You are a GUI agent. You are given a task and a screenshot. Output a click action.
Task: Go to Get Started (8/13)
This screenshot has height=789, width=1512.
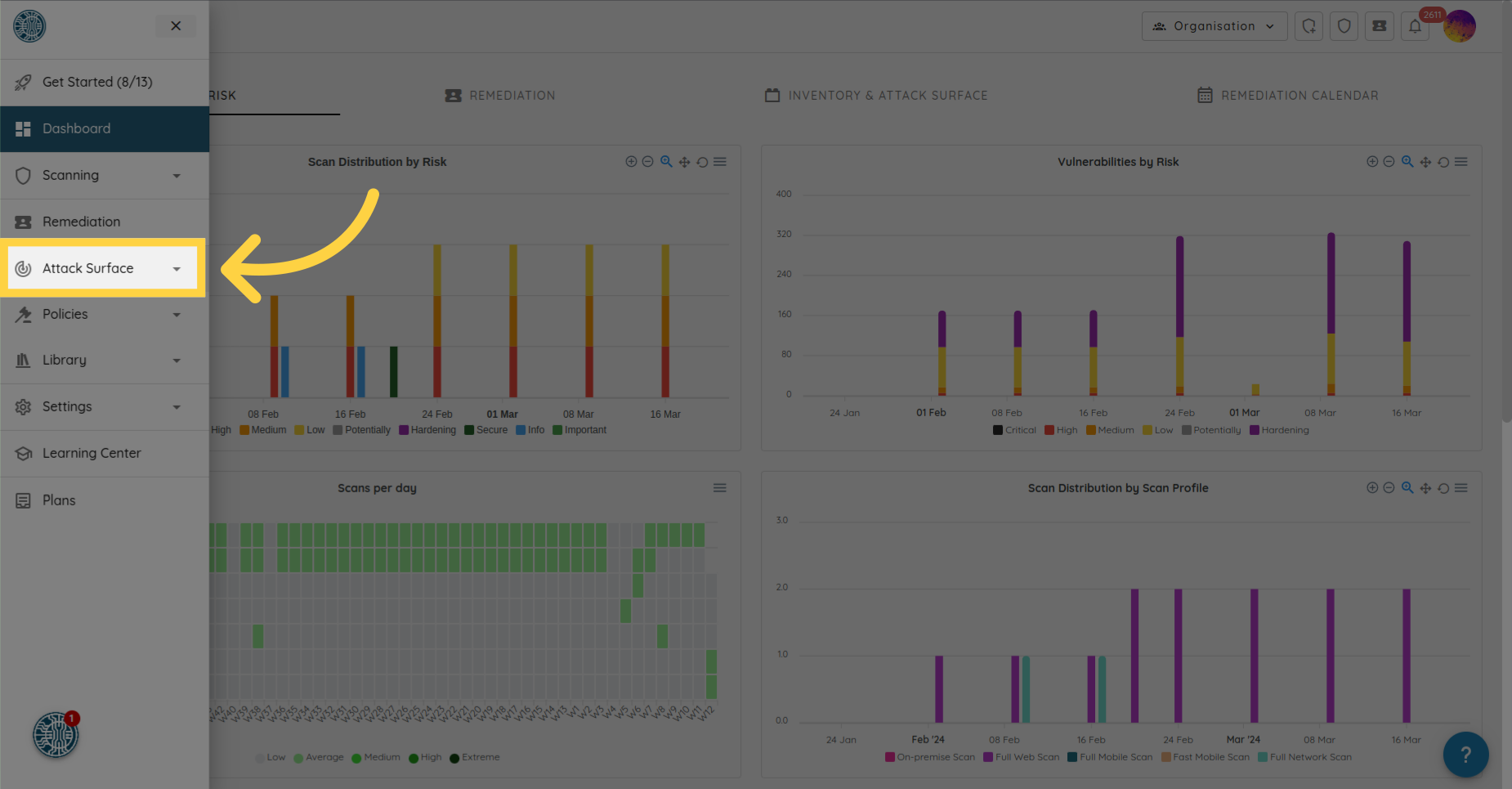pos(97,82)
